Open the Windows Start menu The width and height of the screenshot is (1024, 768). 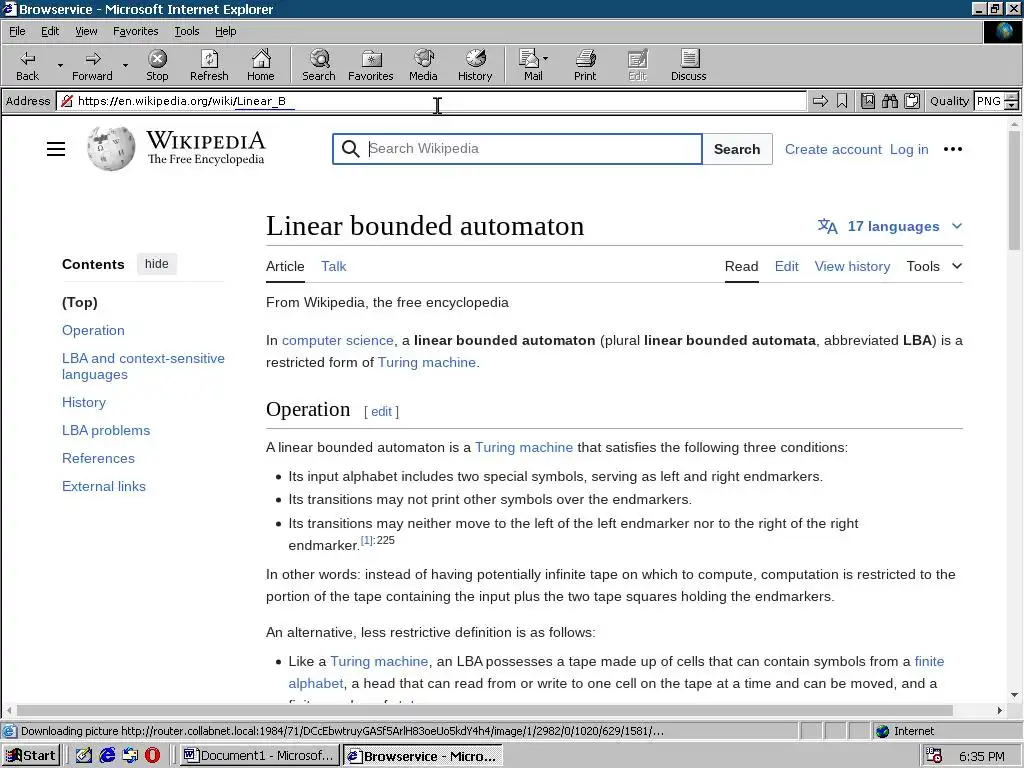31,756
